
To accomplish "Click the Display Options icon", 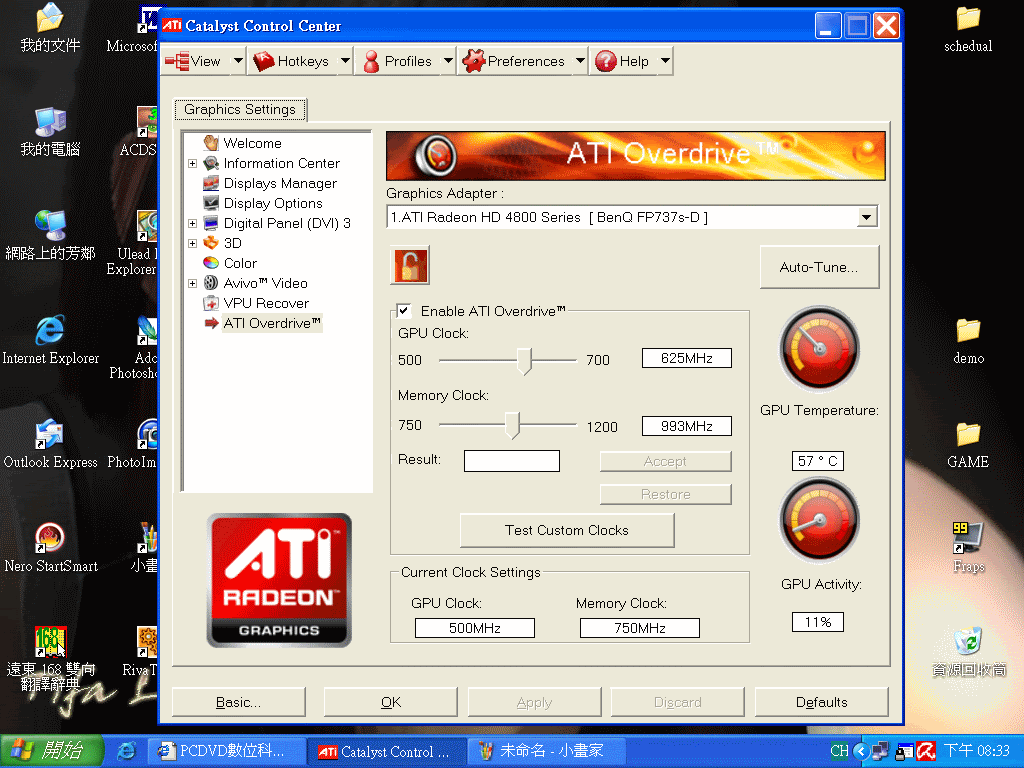I will point(211,203).
